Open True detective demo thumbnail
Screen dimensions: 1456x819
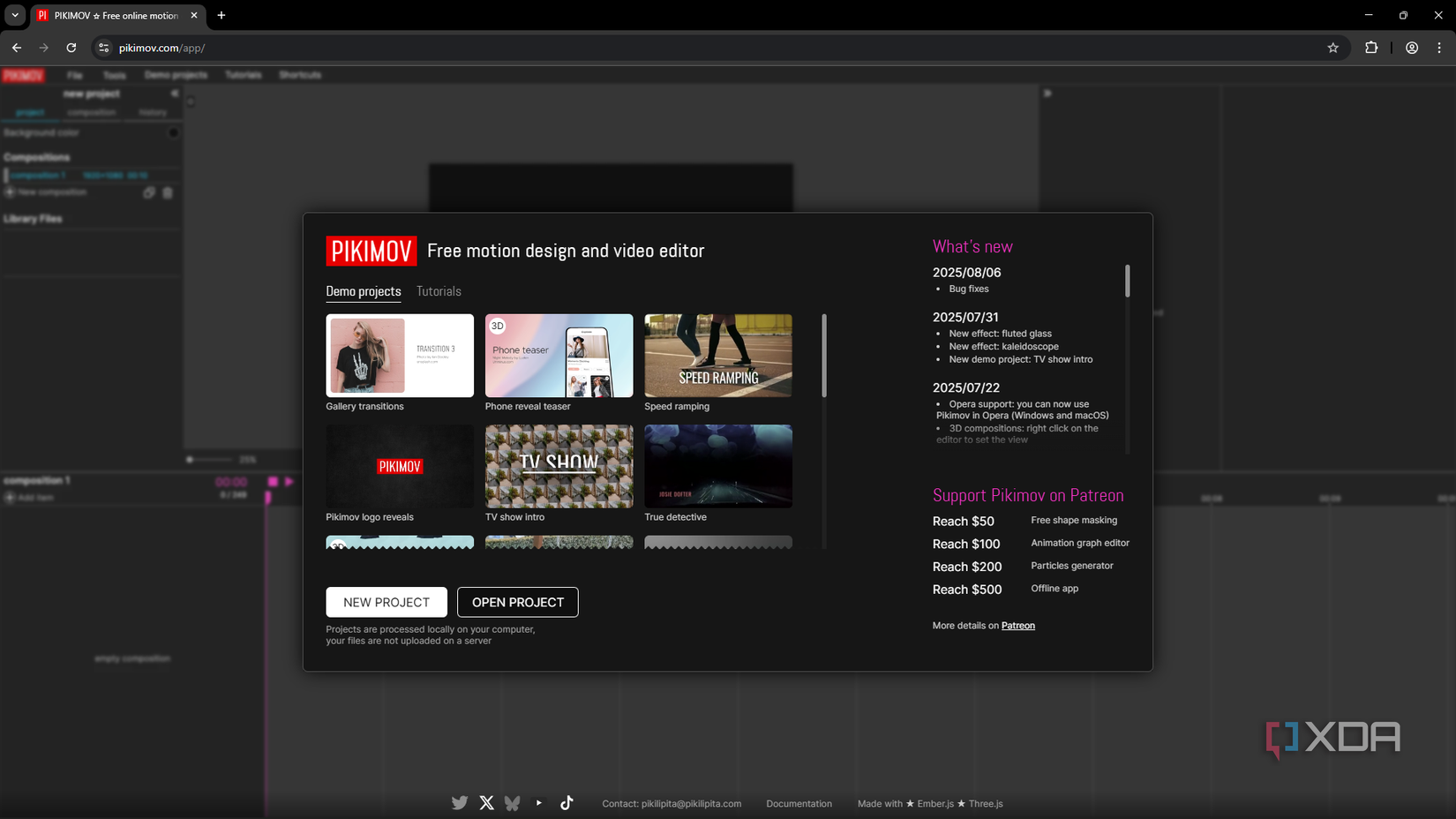(718, 466)
